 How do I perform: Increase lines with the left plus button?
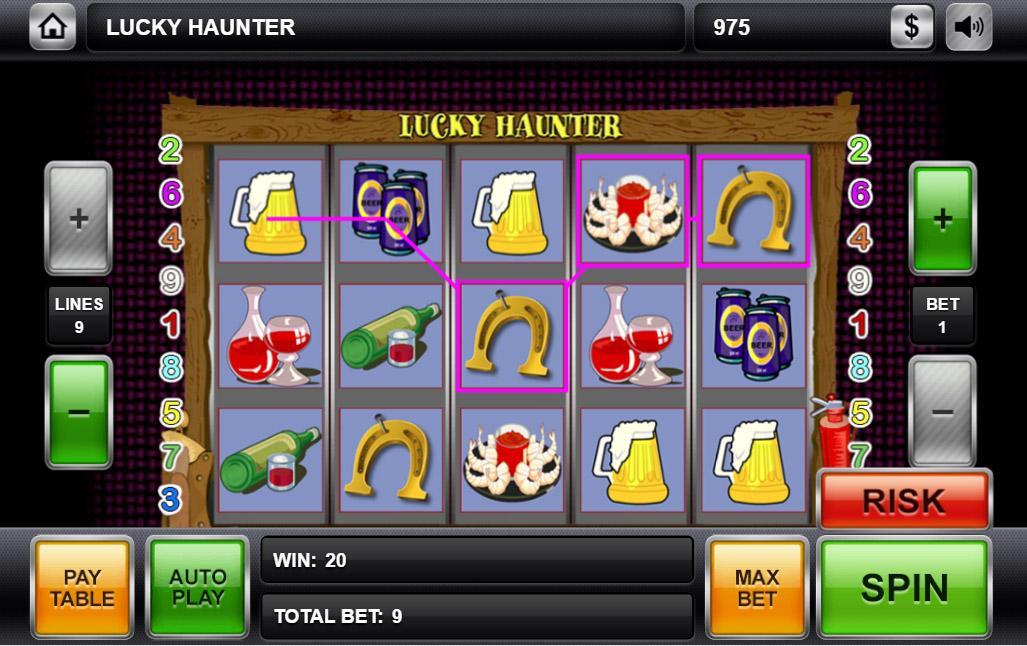[79, 218]
